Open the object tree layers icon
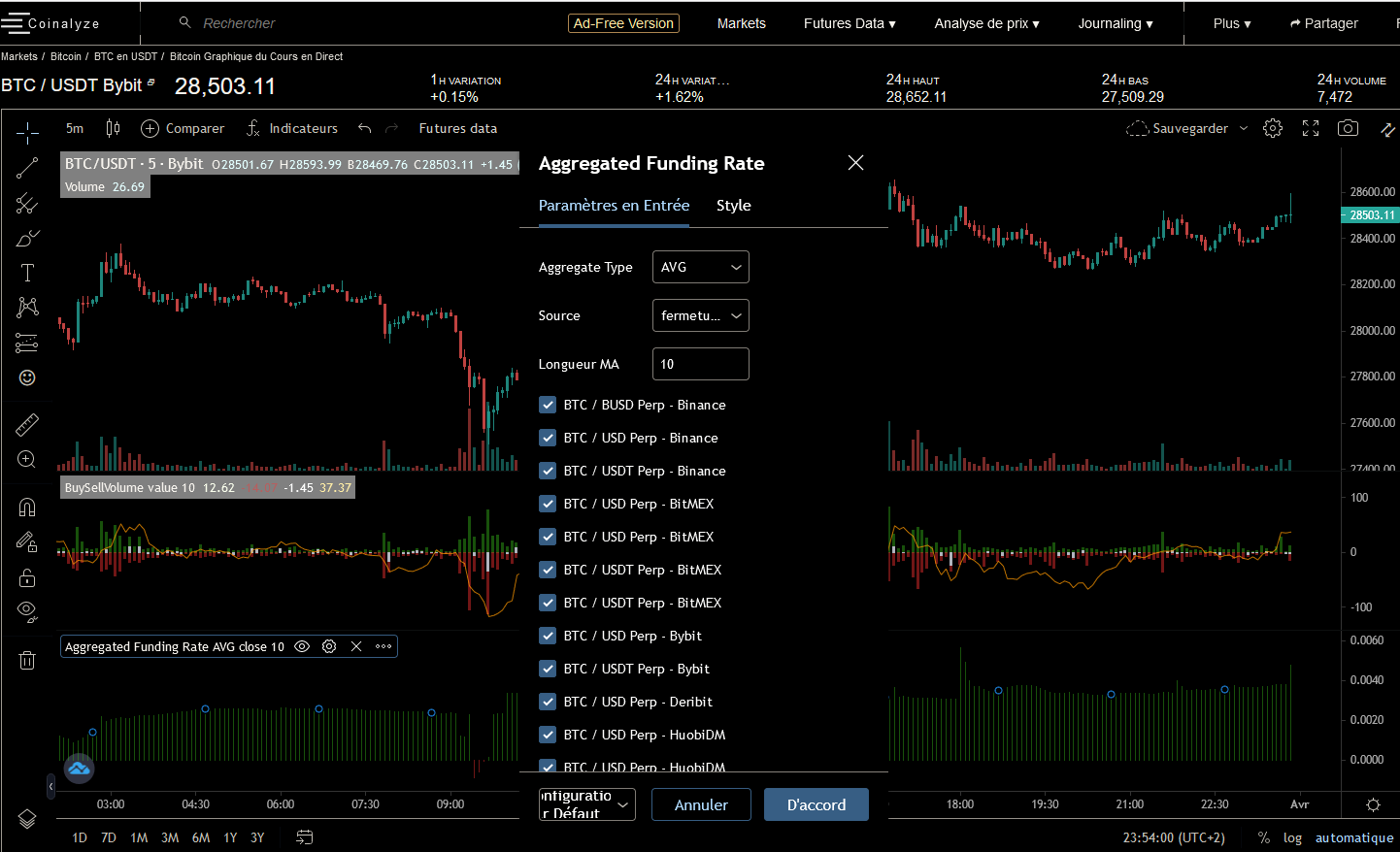Screen dimensions: 1400x852 point(27,818)
